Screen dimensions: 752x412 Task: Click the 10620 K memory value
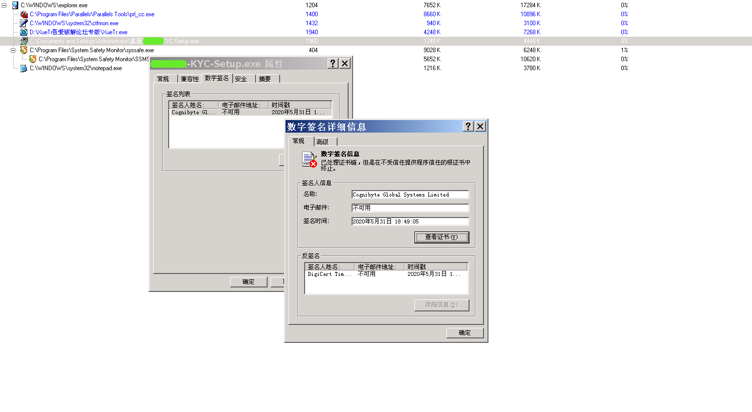tap(530, 59)
